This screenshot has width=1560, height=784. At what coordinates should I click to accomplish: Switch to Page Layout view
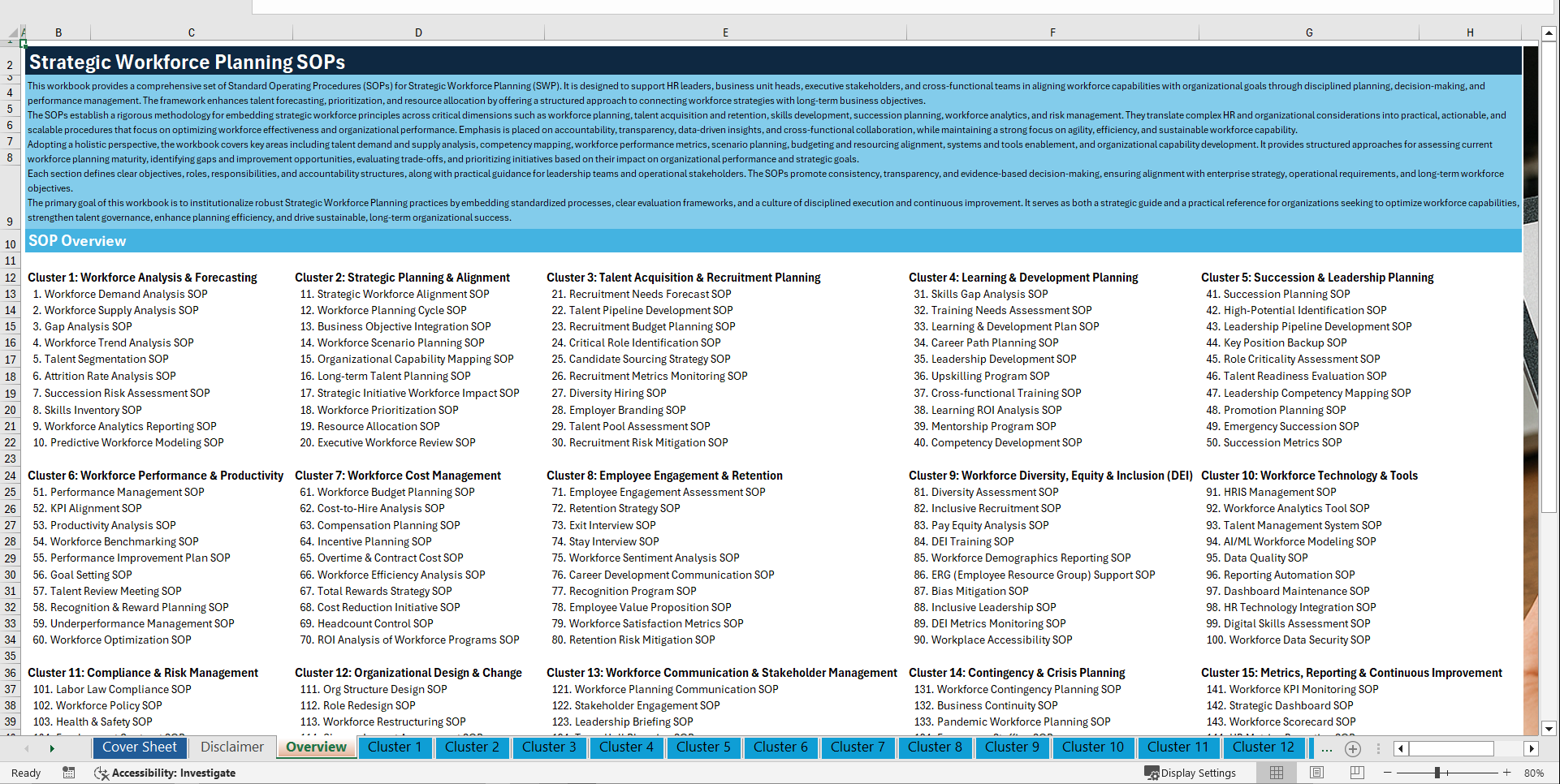pos(1316,773)
